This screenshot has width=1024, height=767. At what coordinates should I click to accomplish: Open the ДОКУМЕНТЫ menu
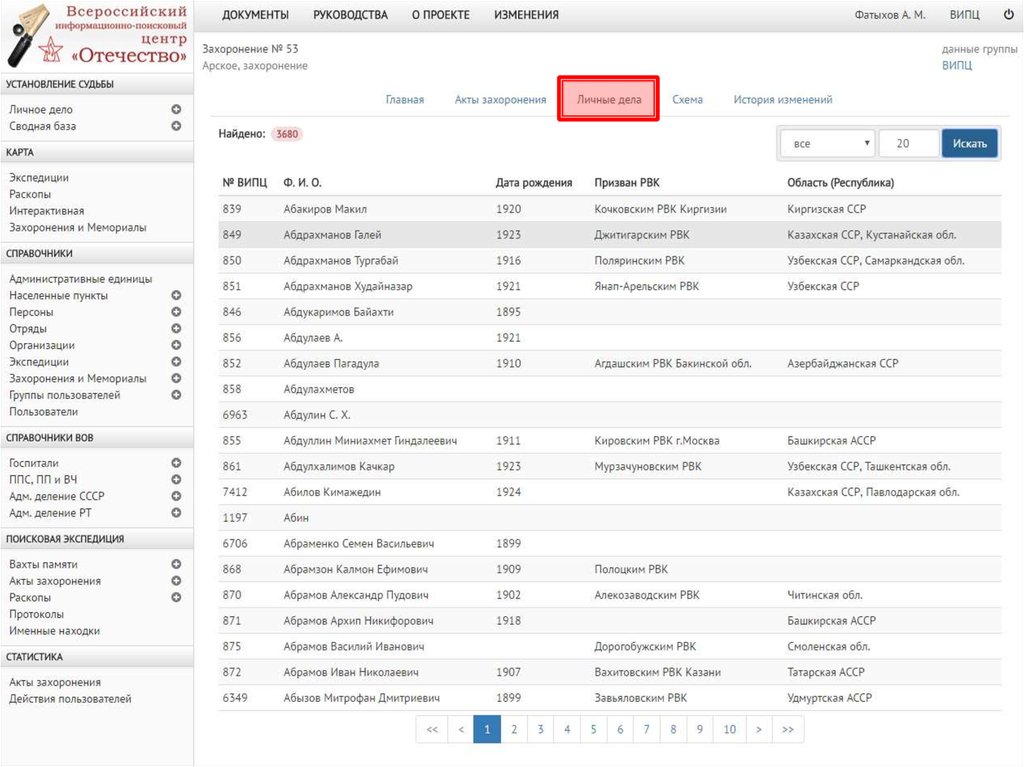tap(255, 15)
